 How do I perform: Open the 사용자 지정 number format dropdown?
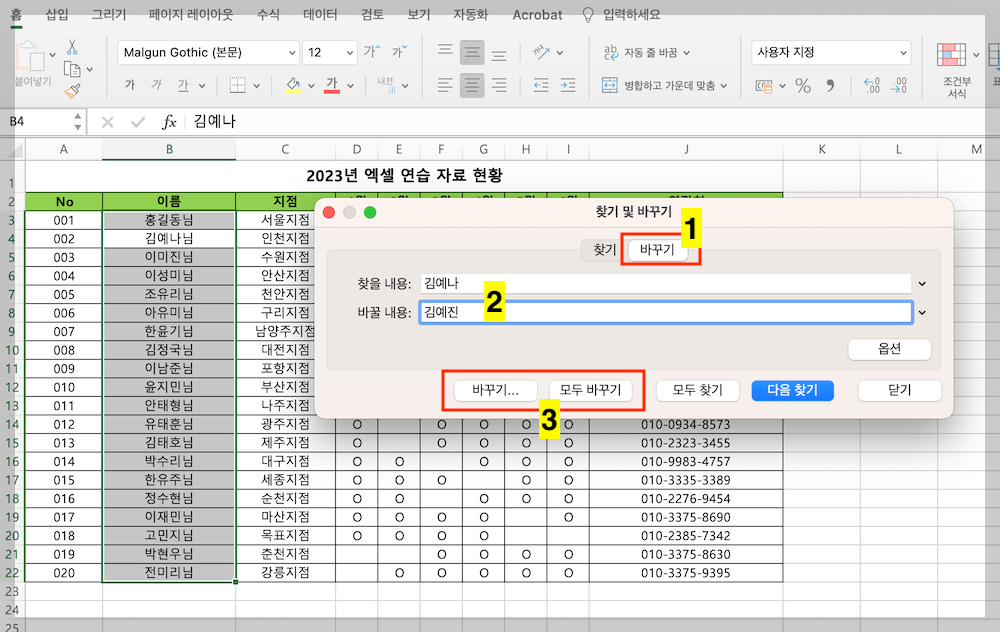coord(830,53)
